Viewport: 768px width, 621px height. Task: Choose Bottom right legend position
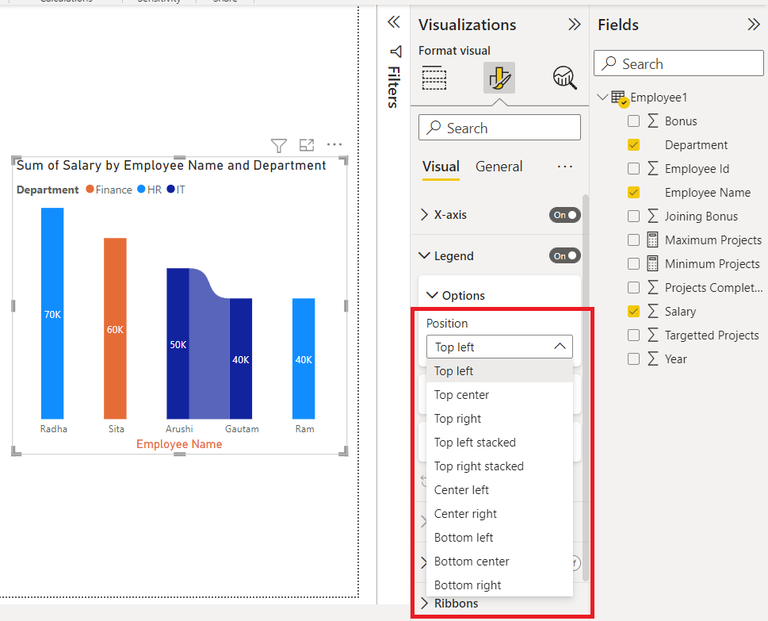coord(499,585)
